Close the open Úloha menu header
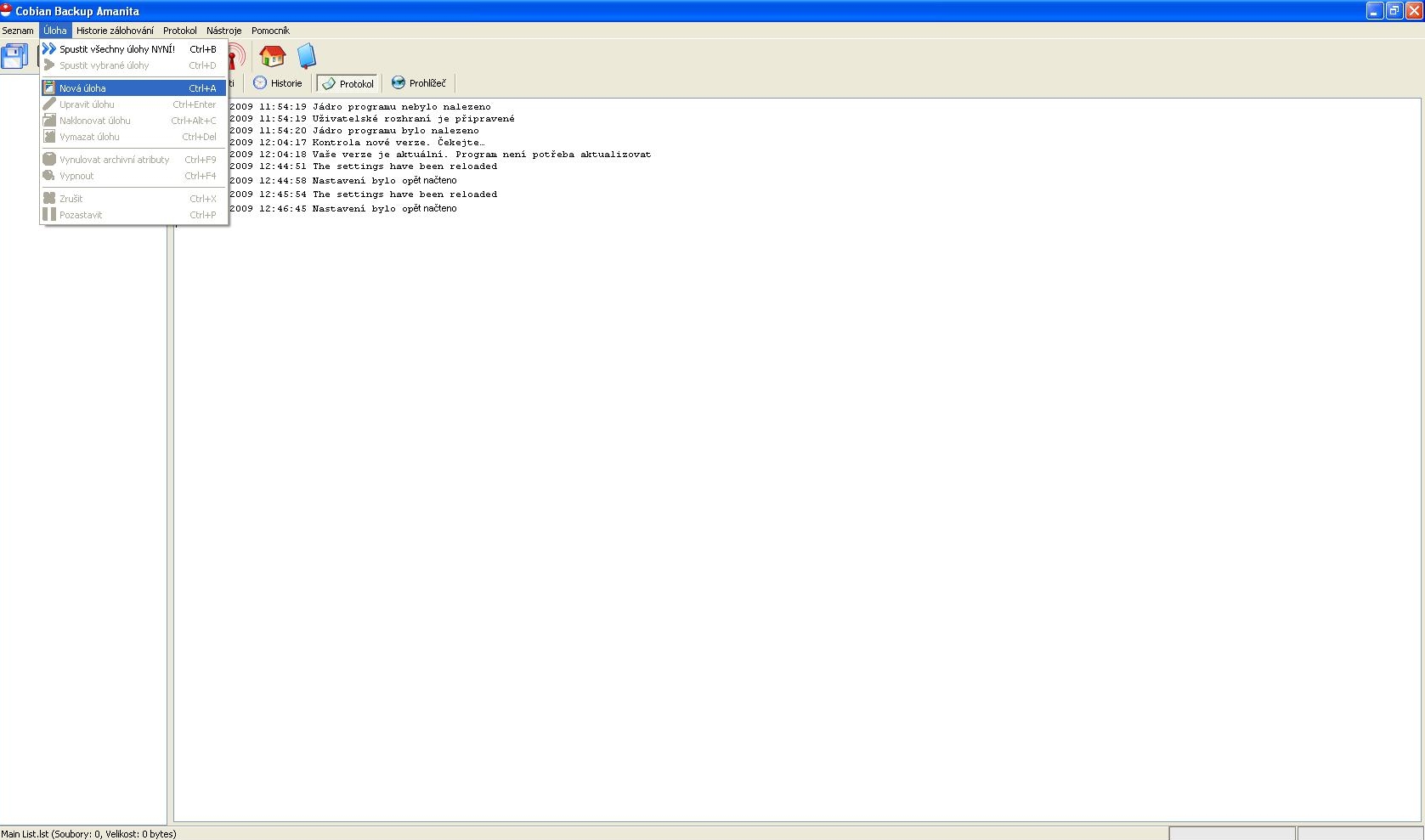Viewport: 1425px width, 840px height. click(55, 31)
